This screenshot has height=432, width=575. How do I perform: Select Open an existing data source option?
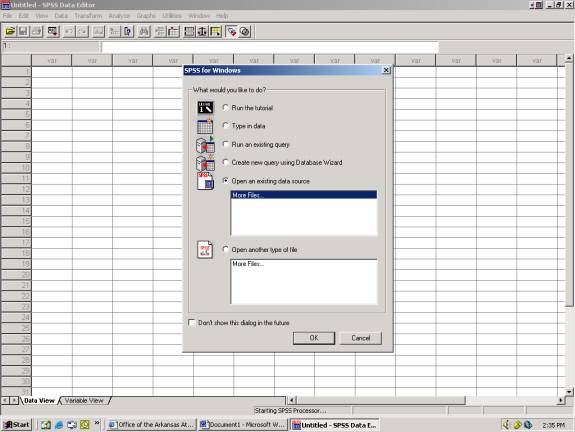pos(226,181)
